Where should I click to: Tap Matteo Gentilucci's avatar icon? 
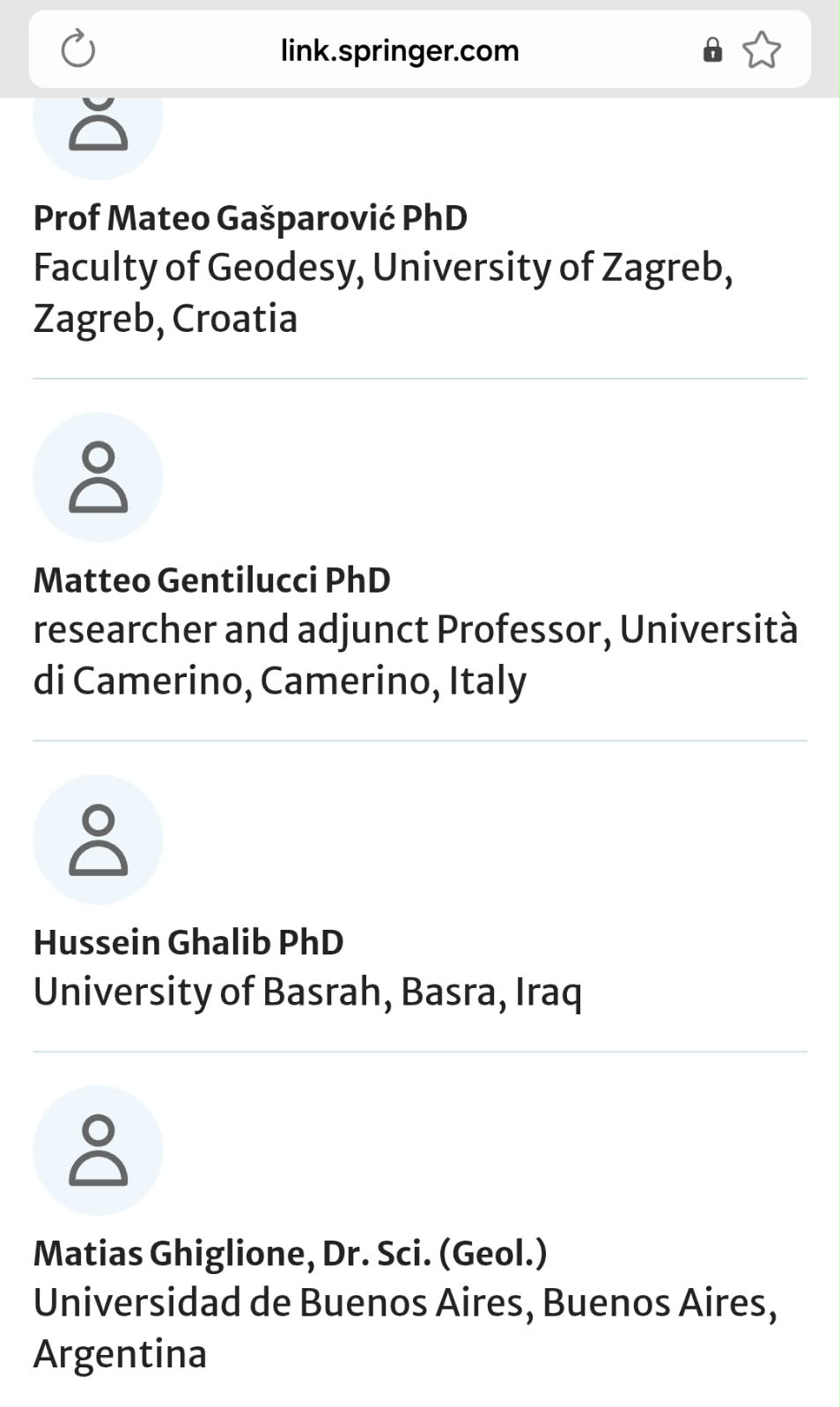(x=98, y=477)
